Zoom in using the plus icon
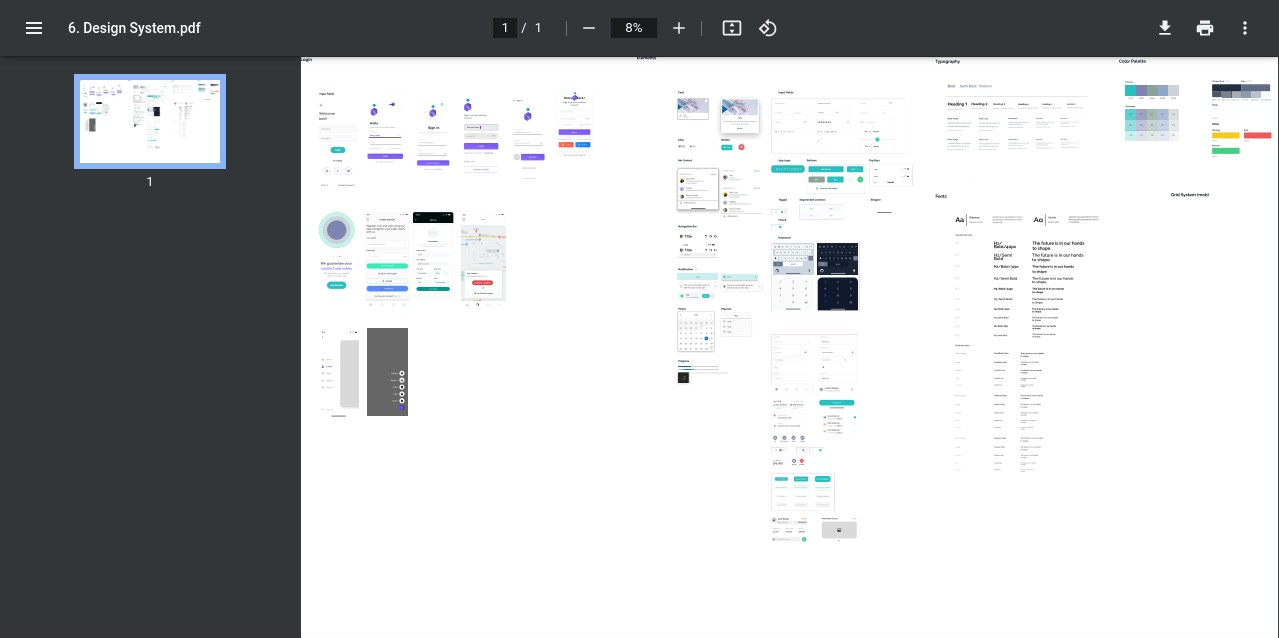 tap(679, 28)
